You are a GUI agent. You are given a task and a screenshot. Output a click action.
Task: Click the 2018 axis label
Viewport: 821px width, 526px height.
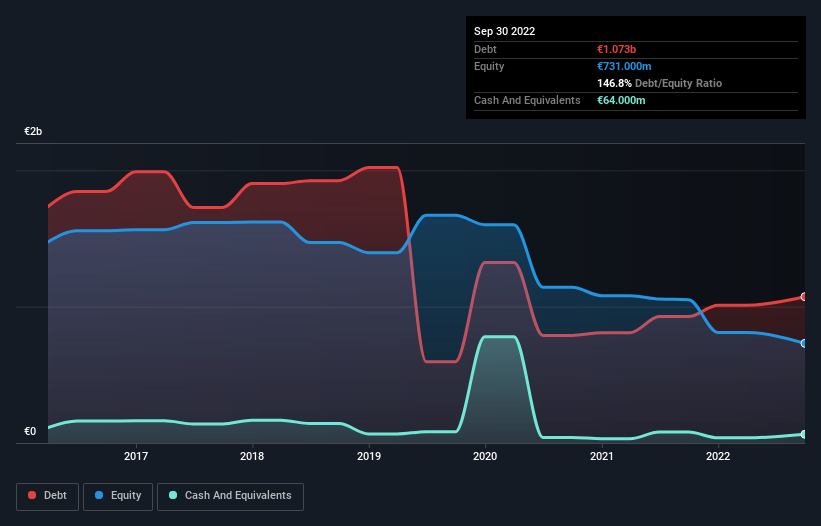252,456
